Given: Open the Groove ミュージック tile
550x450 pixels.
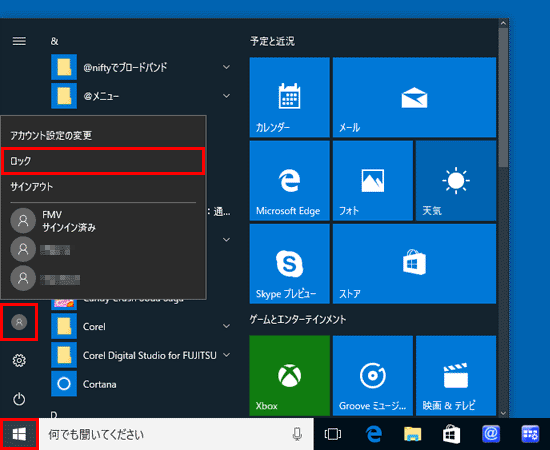Looking at the screenshot, I should (x=373, y=375).
